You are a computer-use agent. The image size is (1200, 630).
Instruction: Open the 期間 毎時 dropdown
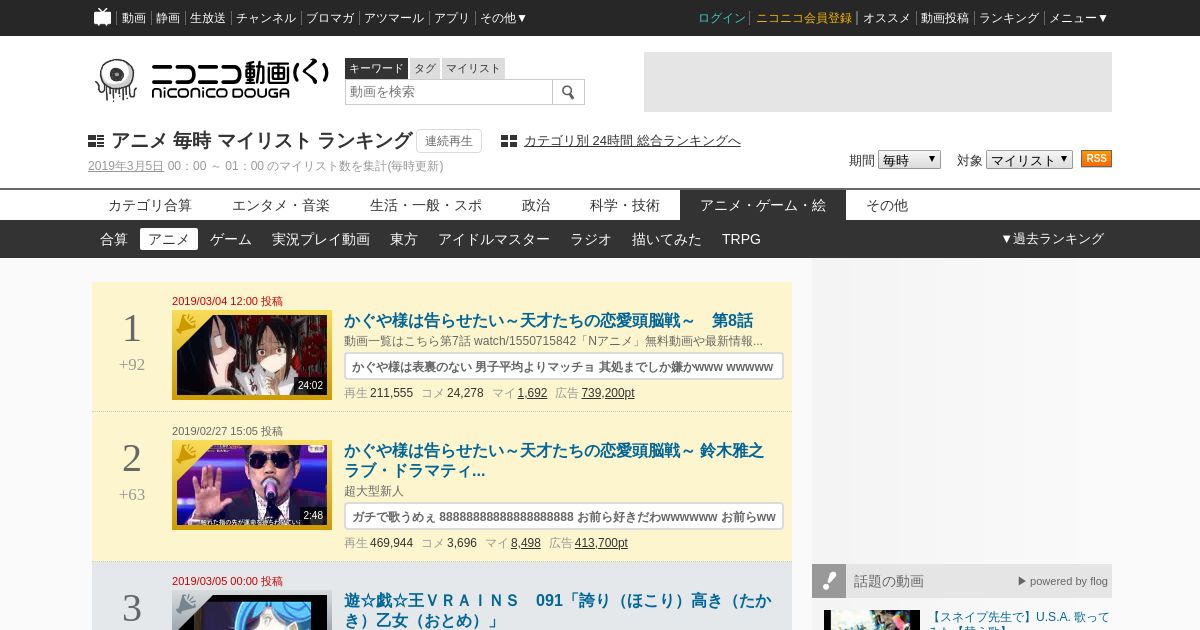coord(909,159)
